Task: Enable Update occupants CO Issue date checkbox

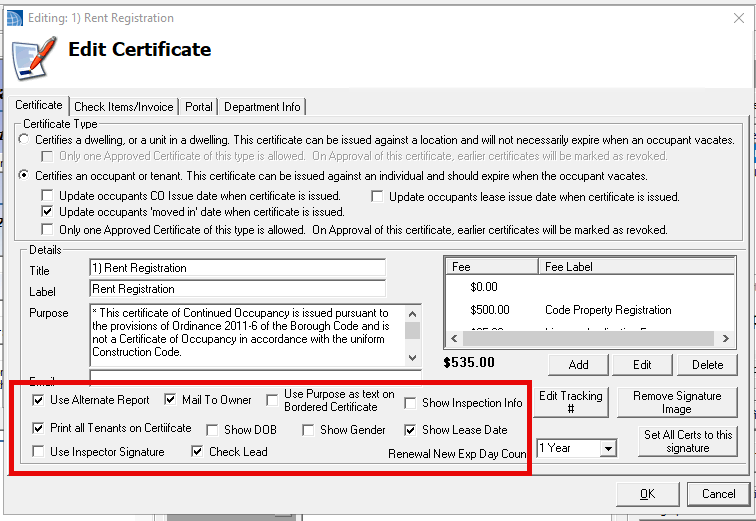Action: (47, 196)
